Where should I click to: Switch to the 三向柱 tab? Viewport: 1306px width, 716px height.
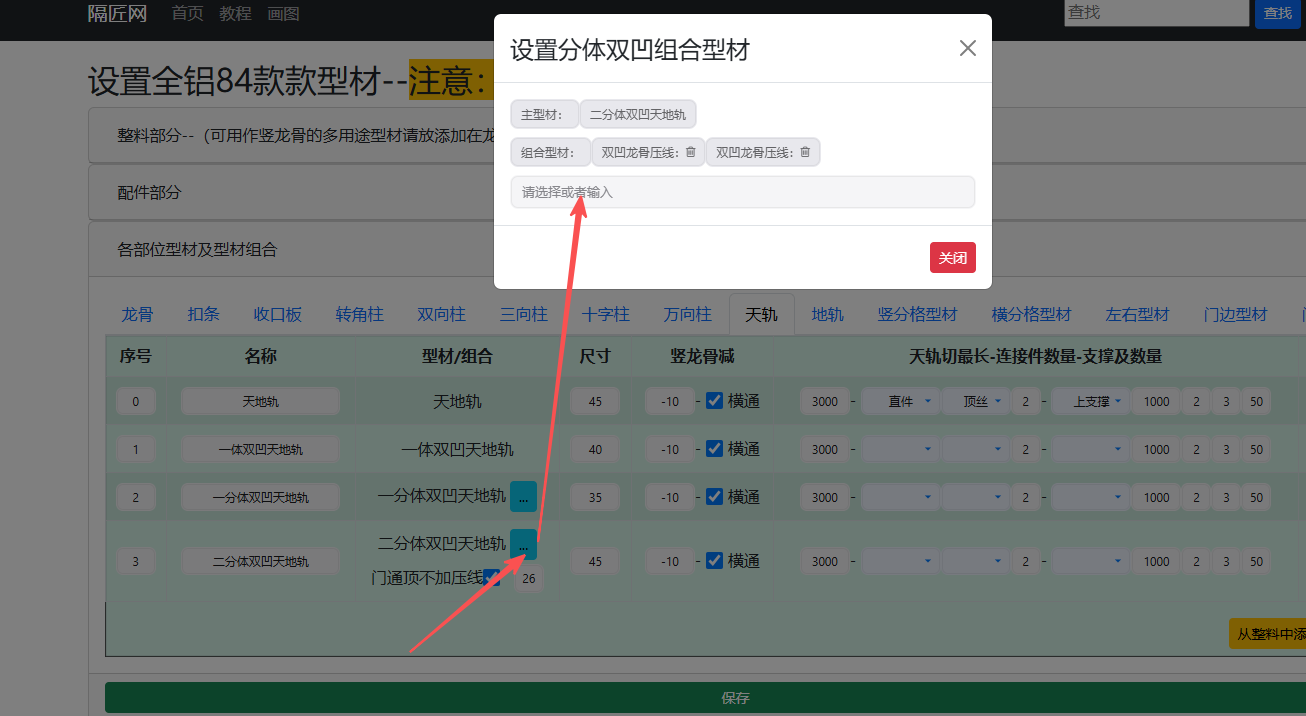[523, 314]
